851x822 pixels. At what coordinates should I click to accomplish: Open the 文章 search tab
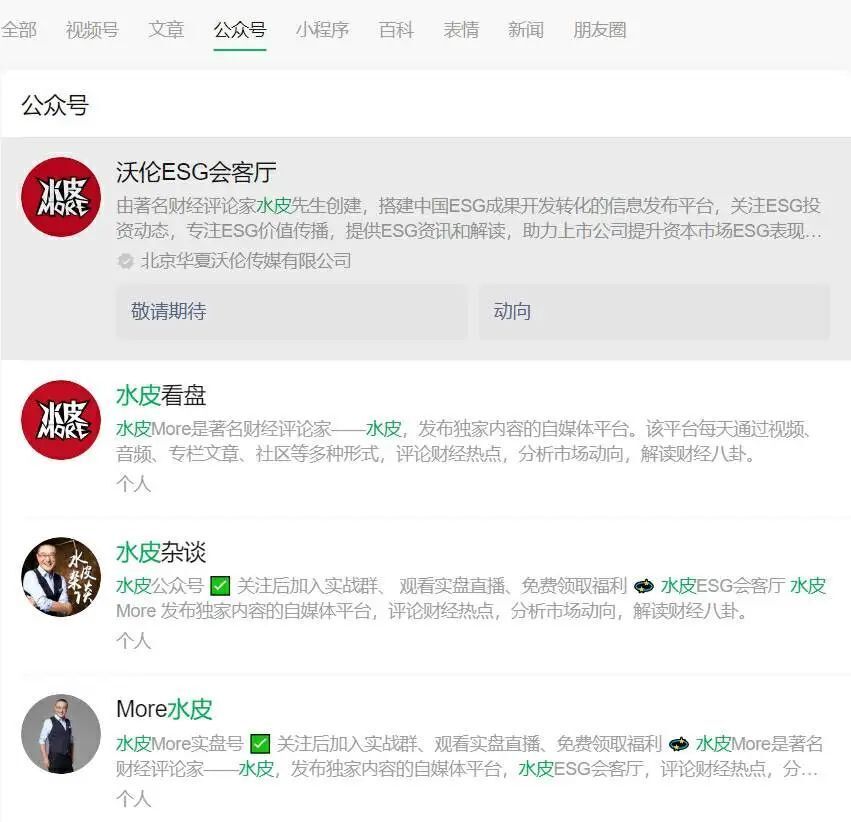[x=166, y=30]
